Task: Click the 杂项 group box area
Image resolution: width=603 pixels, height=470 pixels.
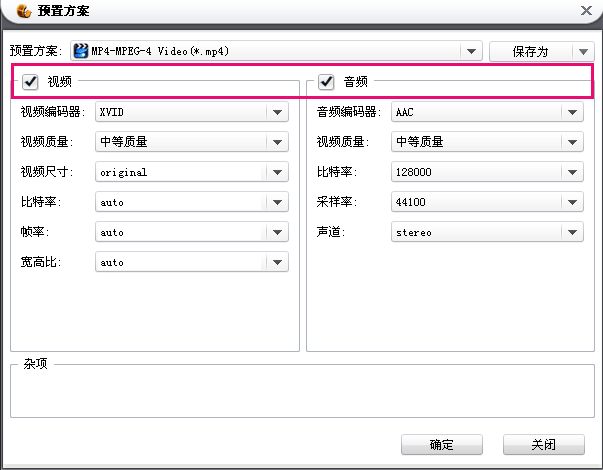Action: coord(302,390)
